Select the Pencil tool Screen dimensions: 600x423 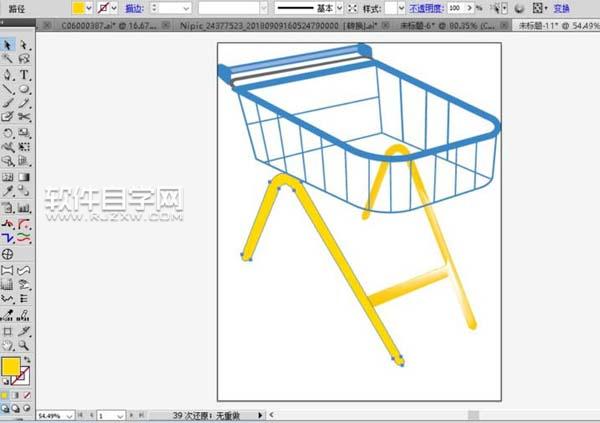click(x=24, y=103)
